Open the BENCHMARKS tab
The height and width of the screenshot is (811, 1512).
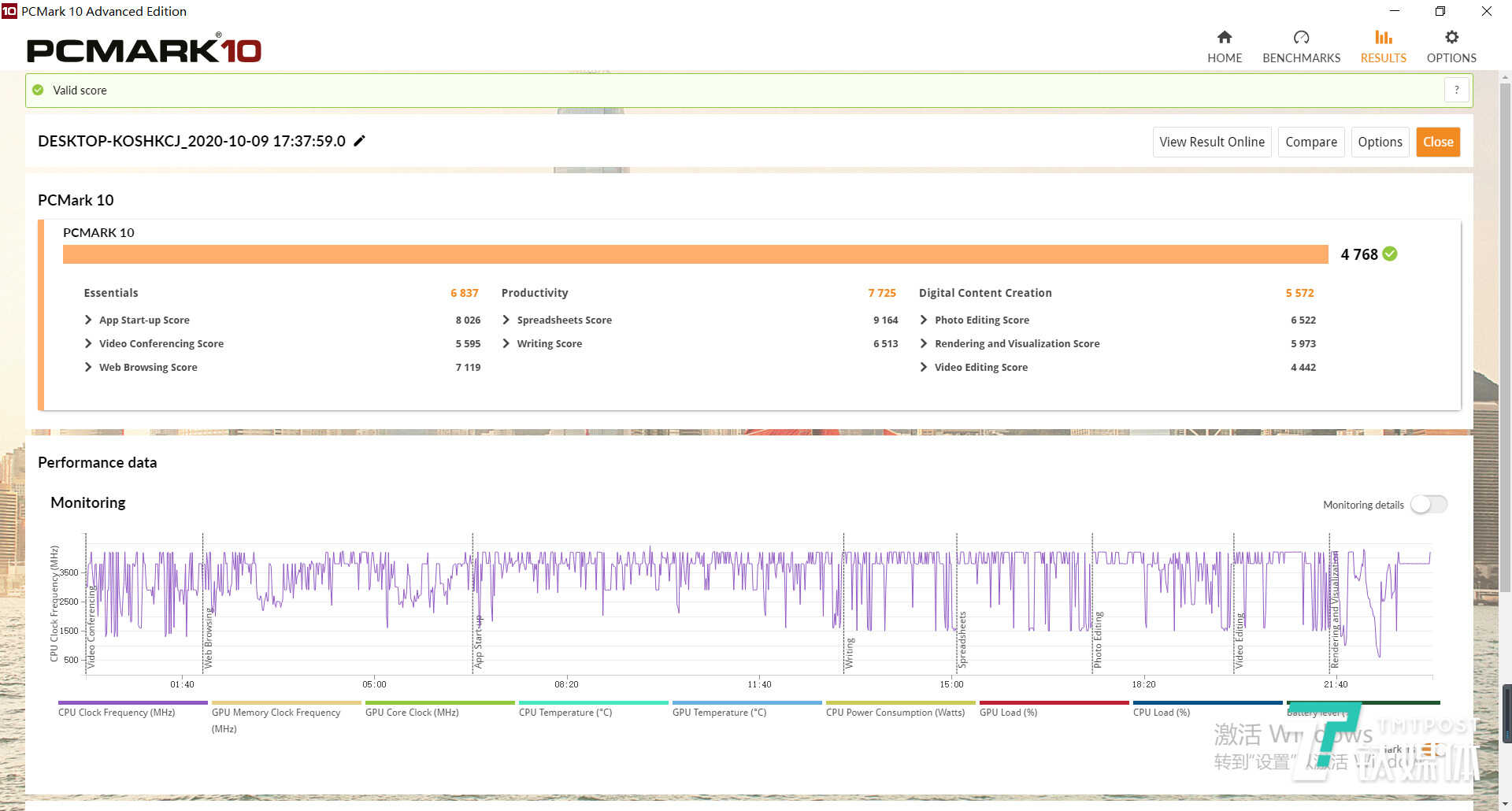pos(1301,47)
